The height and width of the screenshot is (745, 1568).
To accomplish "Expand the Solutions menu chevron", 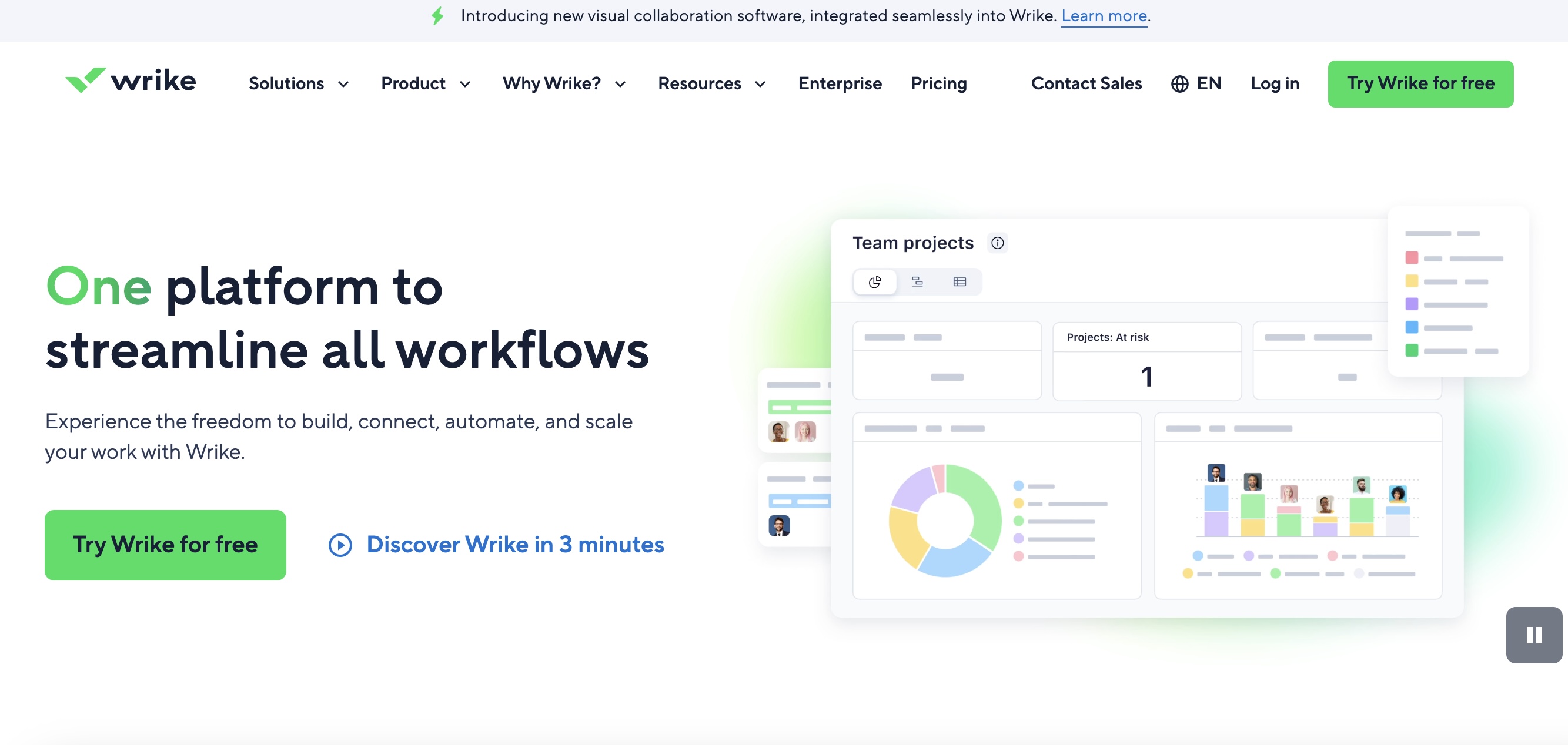I will click(x=343, y=85).
